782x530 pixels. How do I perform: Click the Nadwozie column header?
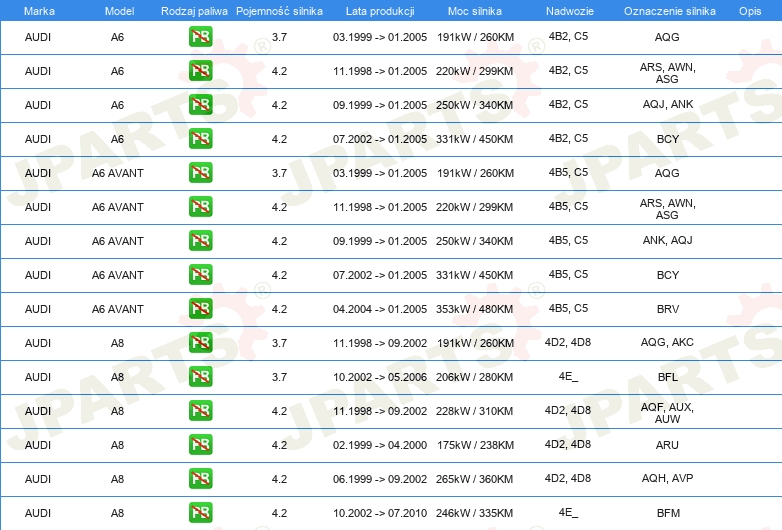570,11
